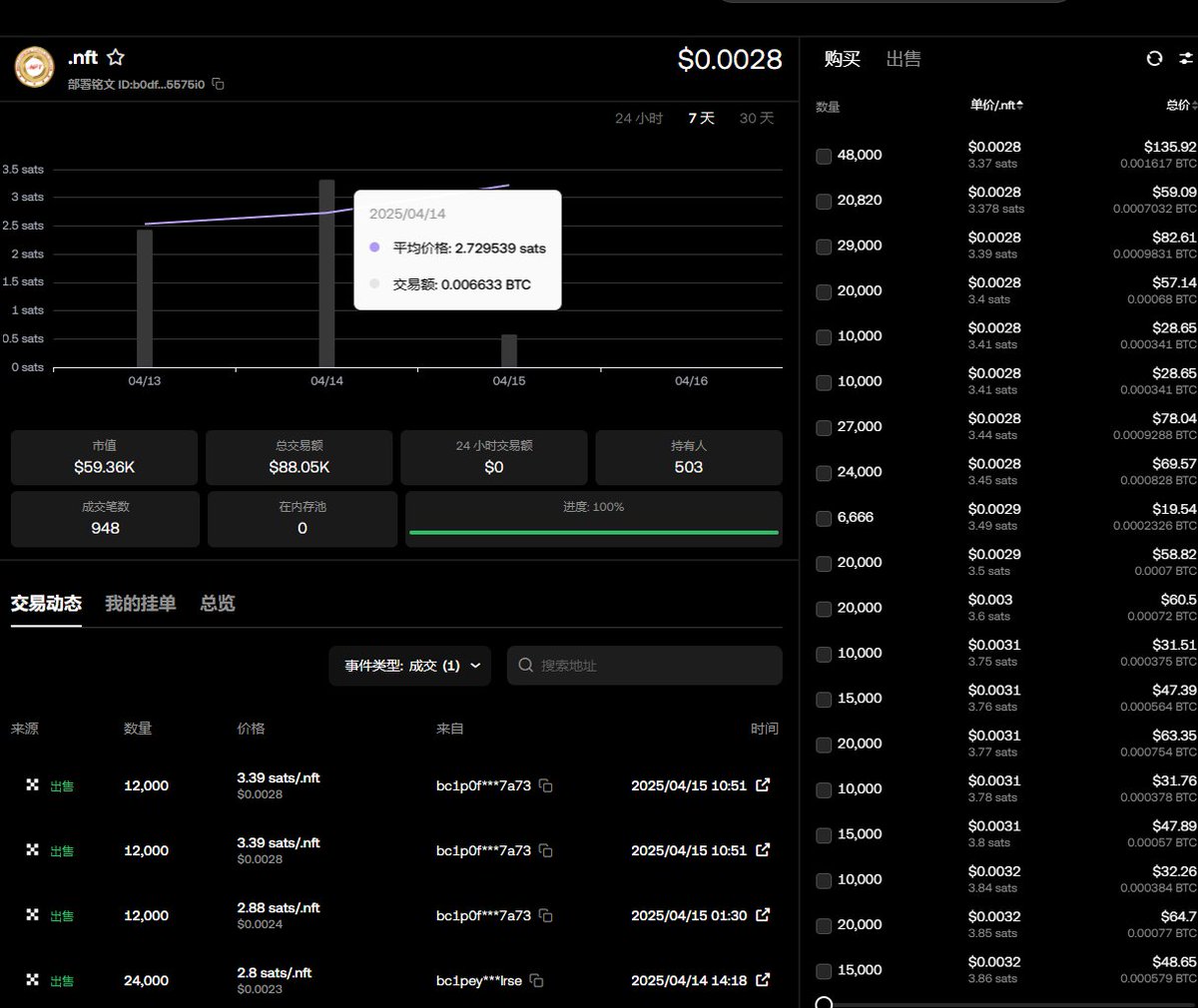Click the 在内存池 0 card
Image resolution: width=1198 pixels, height=1008 pixels.
(x=302, y=519)
